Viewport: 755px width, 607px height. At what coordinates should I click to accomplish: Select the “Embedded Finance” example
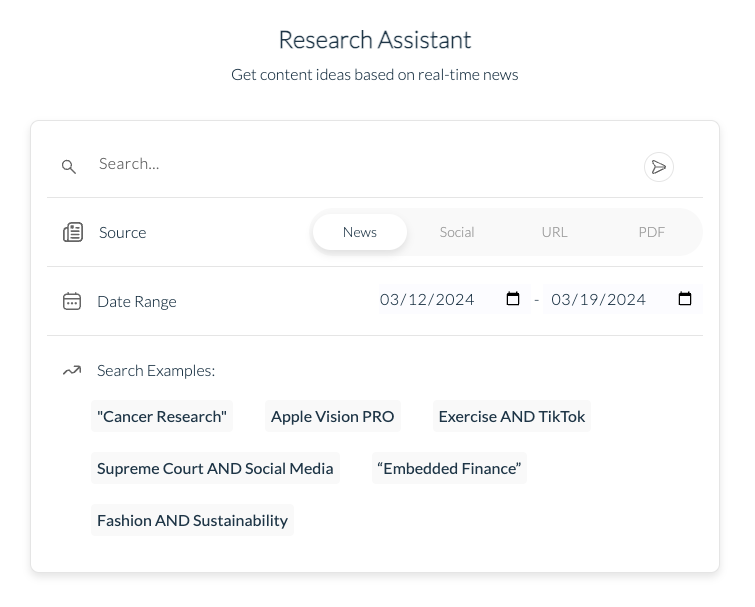coord(449,468)
